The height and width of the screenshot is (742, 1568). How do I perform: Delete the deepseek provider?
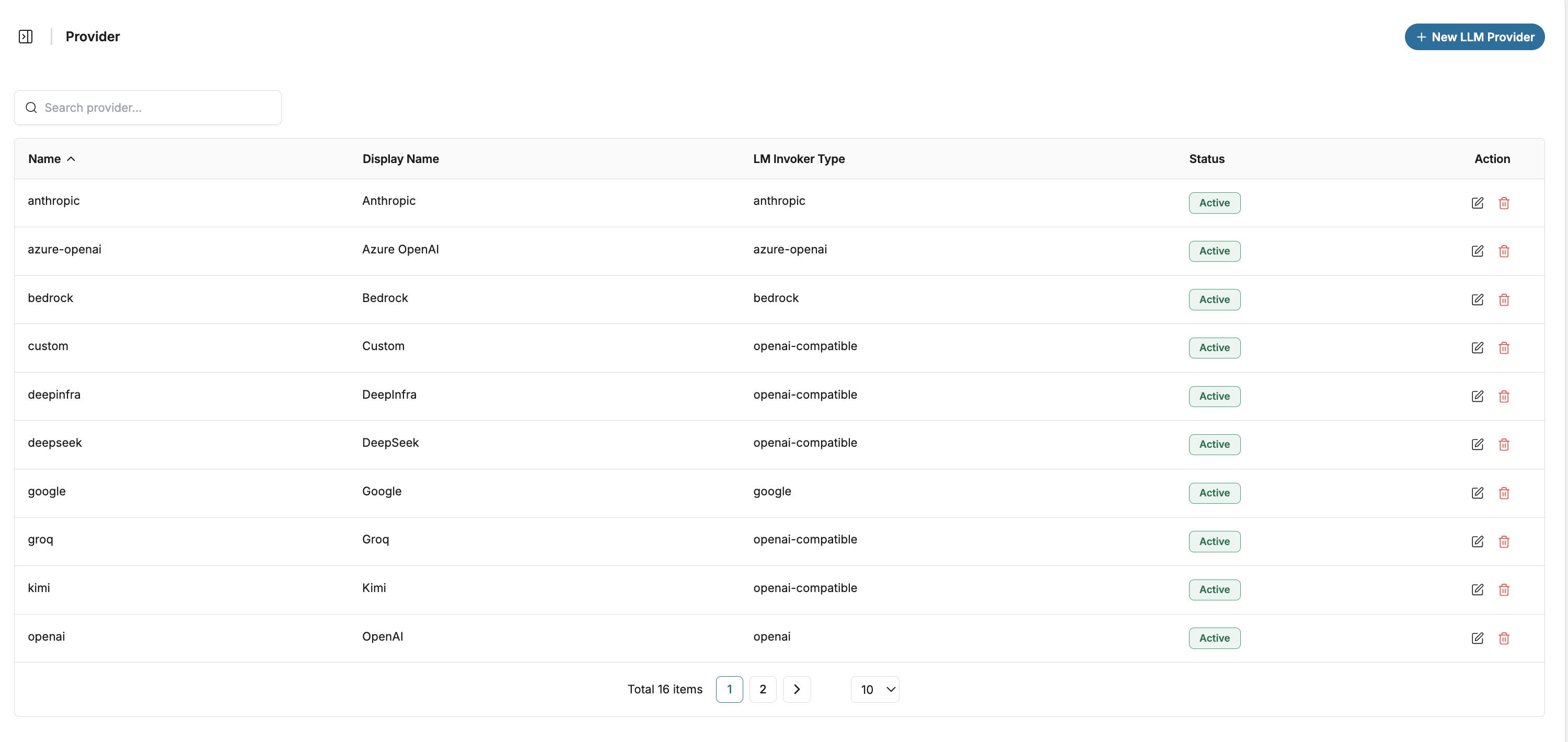pos(1504,444)
